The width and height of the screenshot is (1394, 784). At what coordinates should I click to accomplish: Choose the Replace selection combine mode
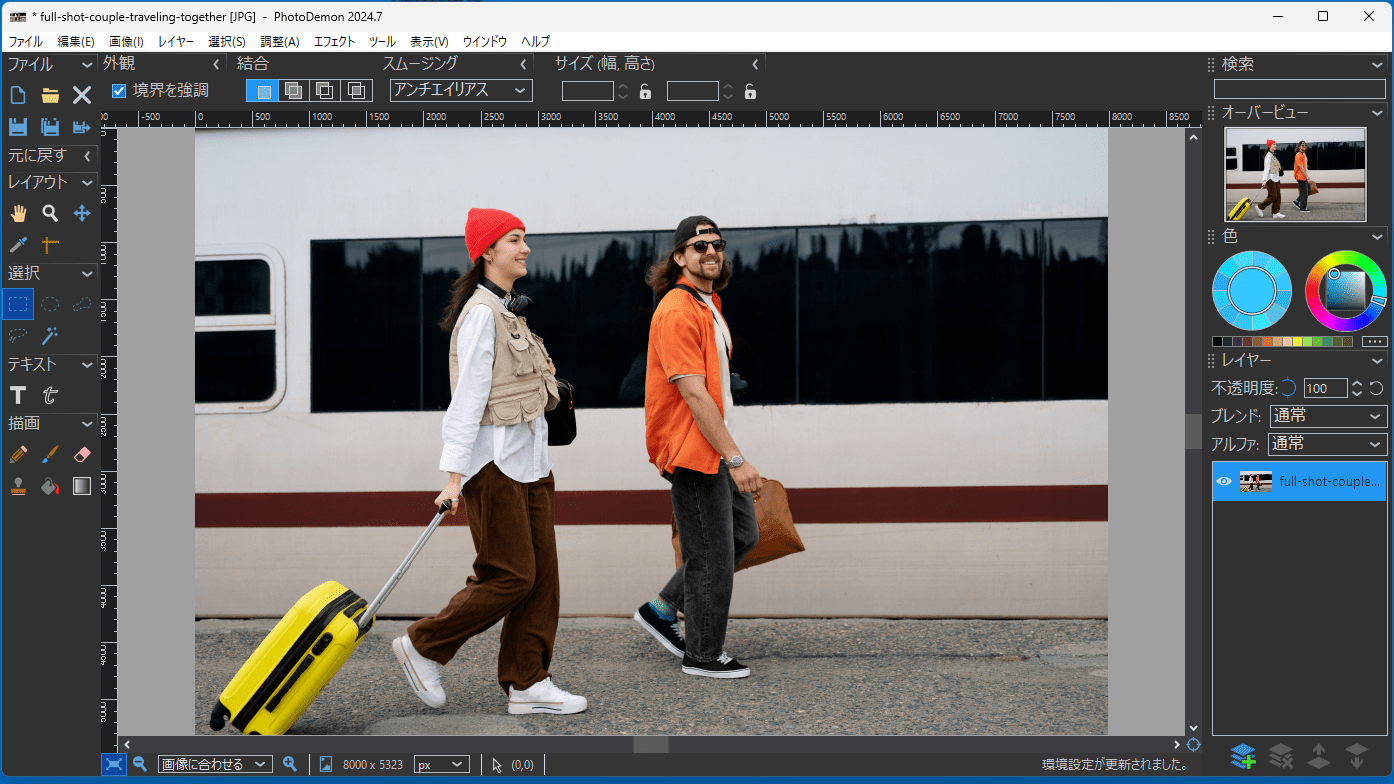click(x=264, y=91)
